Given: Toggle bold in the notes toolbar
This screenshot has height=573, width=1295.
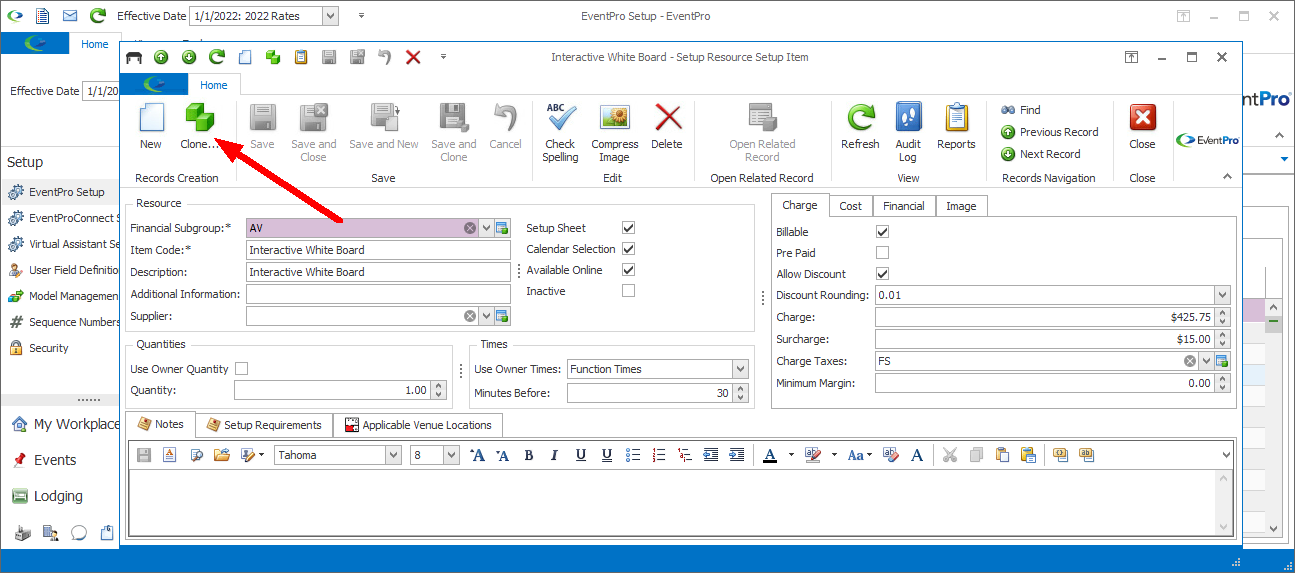Looking at the screenshot, I should [x=529, y=455].
